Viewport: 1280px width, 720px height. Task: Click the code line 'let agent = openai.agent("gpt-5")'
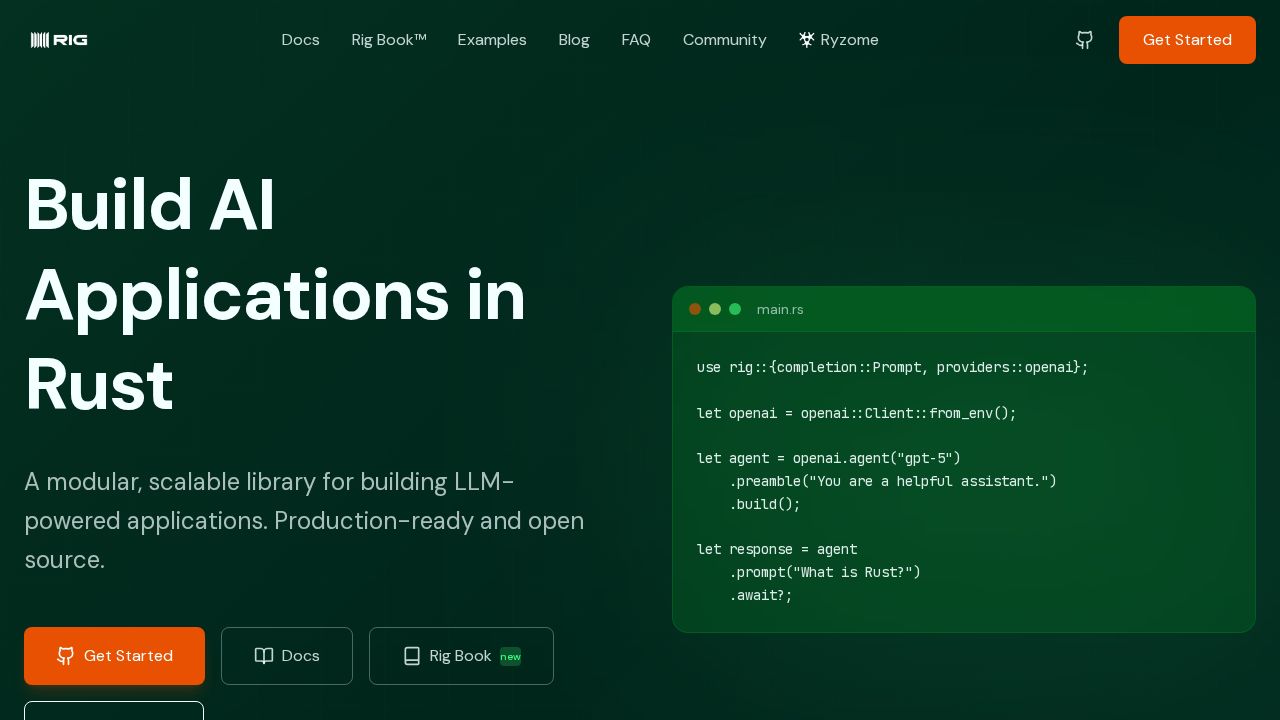(x=829, y=458)
